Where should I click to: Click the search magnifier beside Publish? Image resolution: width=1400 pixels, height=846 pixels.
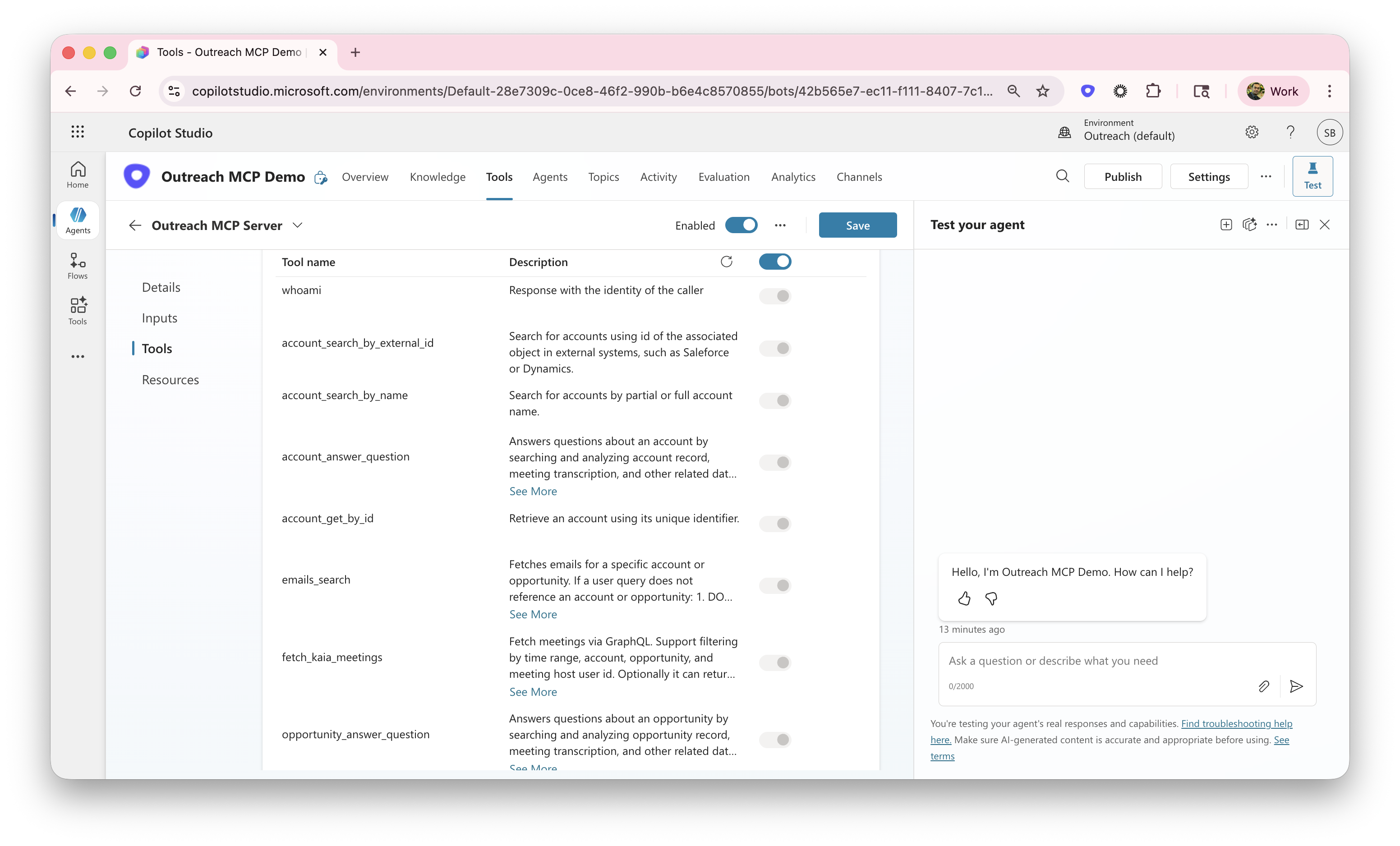click(x=1063, y=176)
